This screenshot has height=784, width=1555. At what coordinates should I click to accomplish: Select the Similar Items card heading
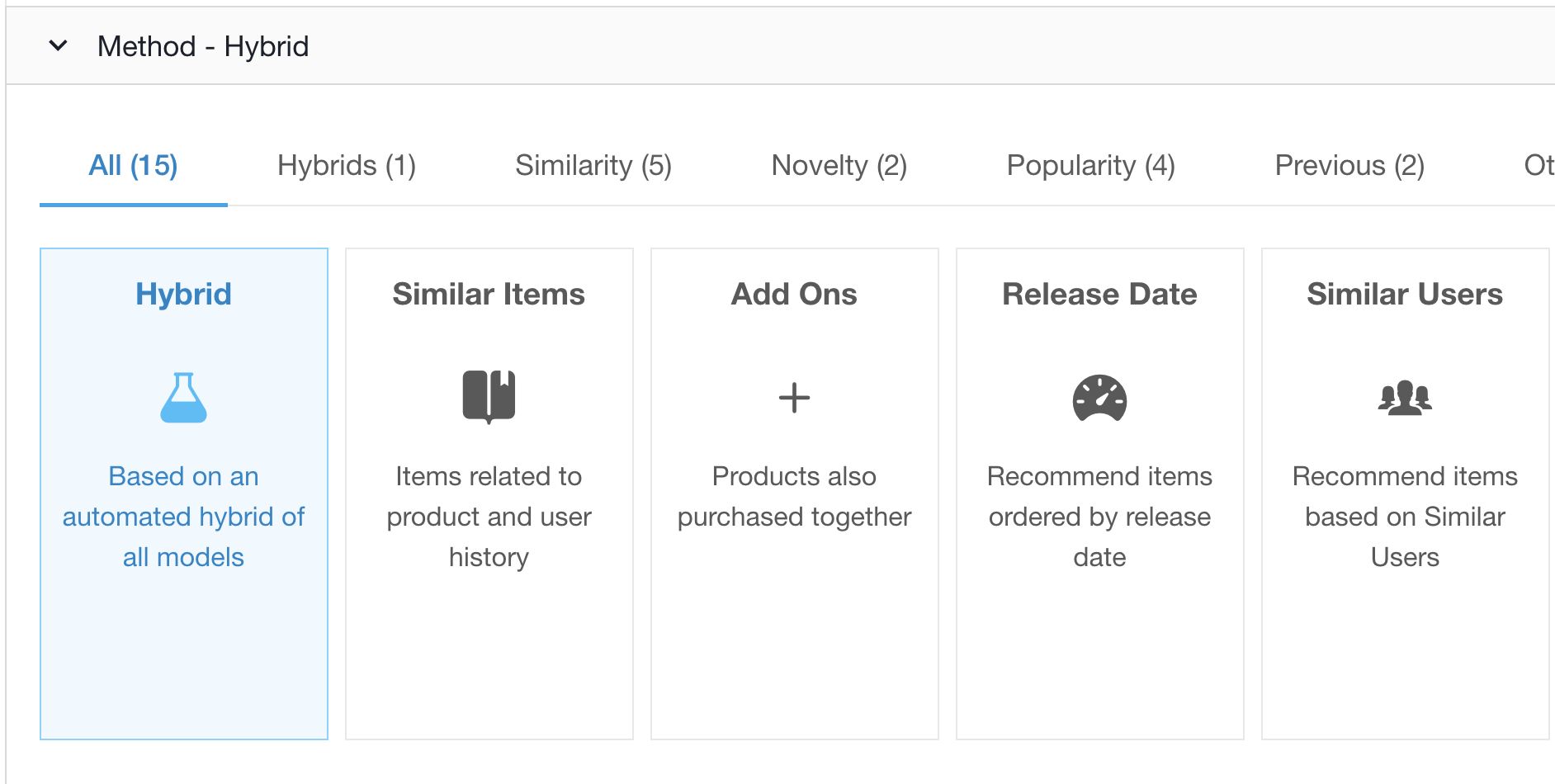[x=489, y=295]
